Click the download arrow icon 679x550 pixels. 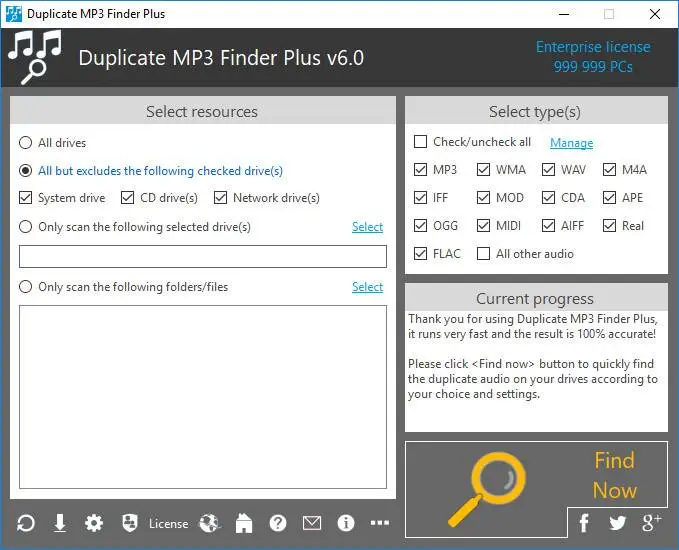(60, 523)
